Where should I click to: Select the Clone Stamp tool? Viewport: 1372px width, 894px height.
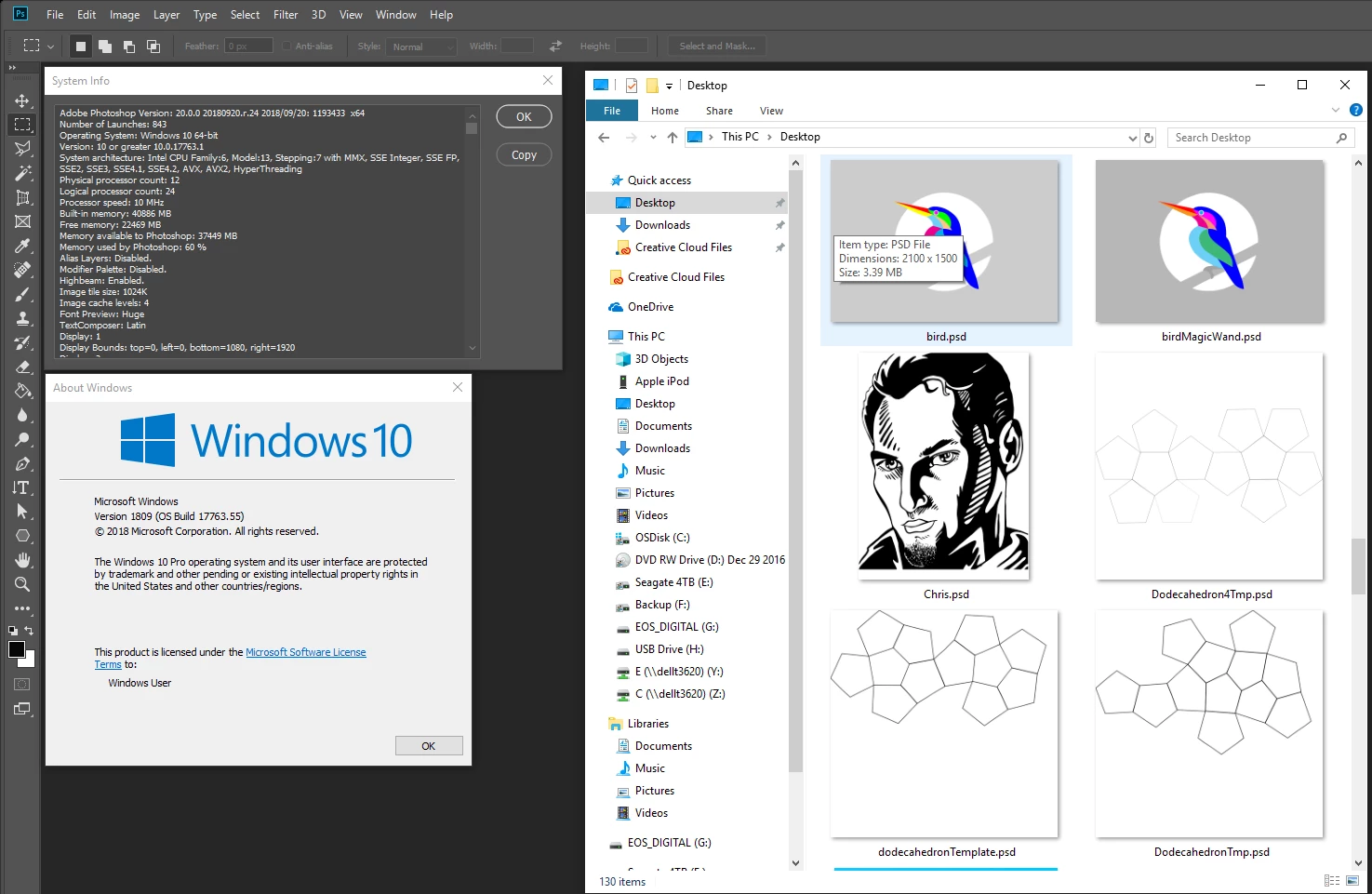pyautogui.click(x=22, y=318)
